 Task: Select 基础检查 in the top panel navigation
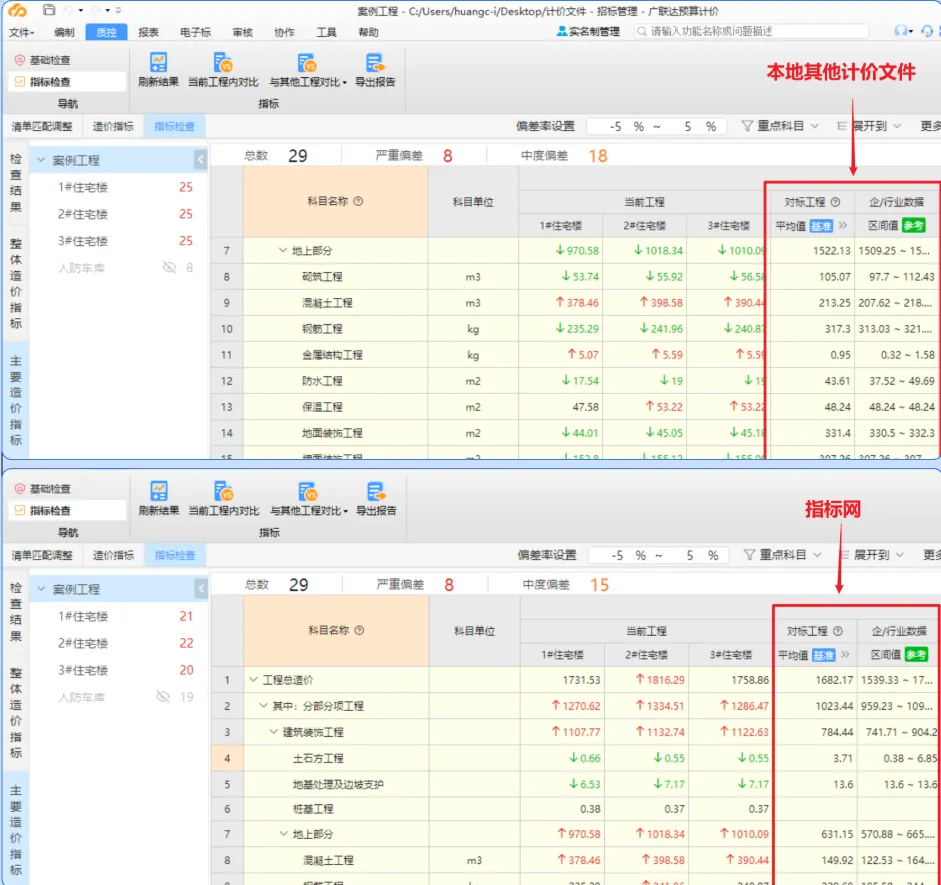point(43,60)
